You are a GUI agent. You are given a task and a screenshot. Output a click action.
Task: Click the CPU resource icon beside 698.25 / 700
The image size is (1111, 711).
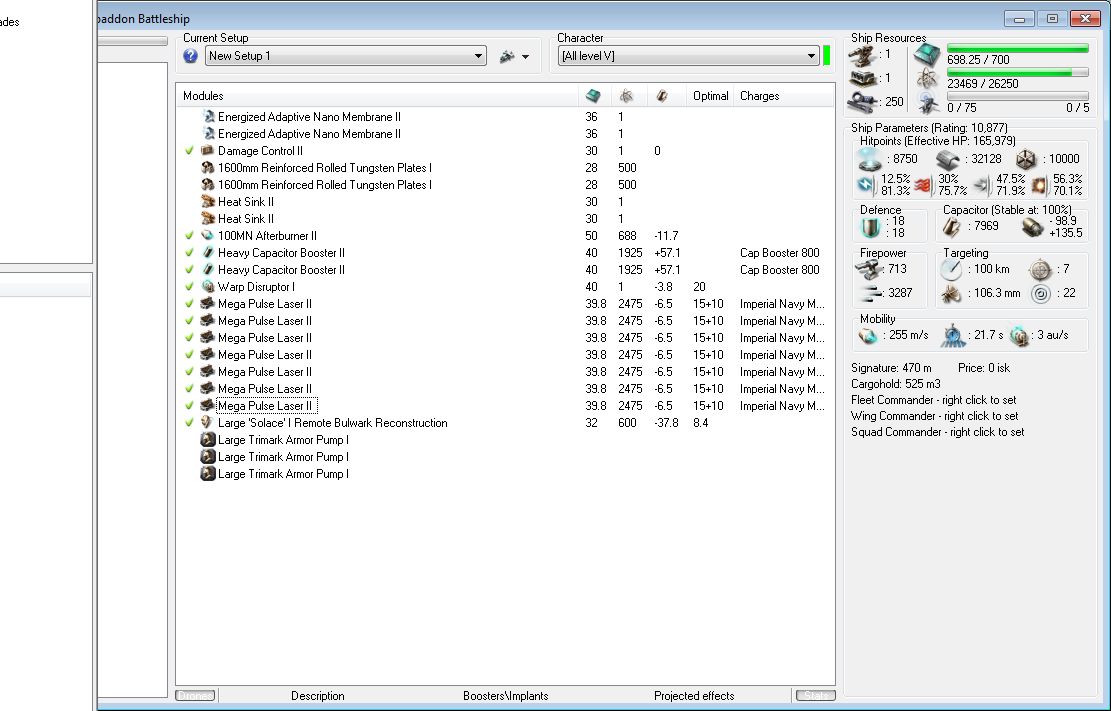(926, 55)
